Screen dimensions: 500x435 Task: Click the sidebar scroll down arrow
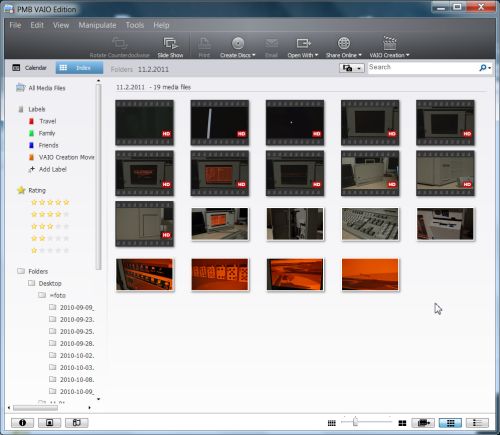click(x=98, y=399)
